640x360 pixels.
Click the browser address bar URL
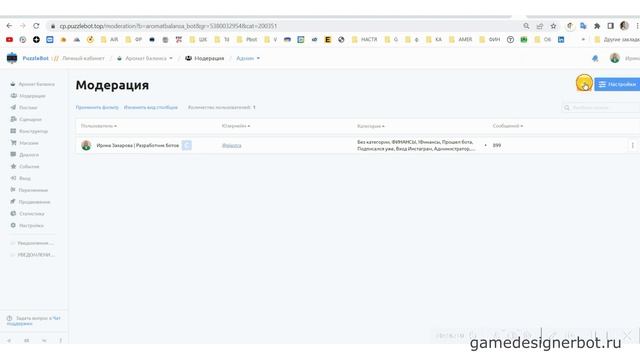coord(168,26)
